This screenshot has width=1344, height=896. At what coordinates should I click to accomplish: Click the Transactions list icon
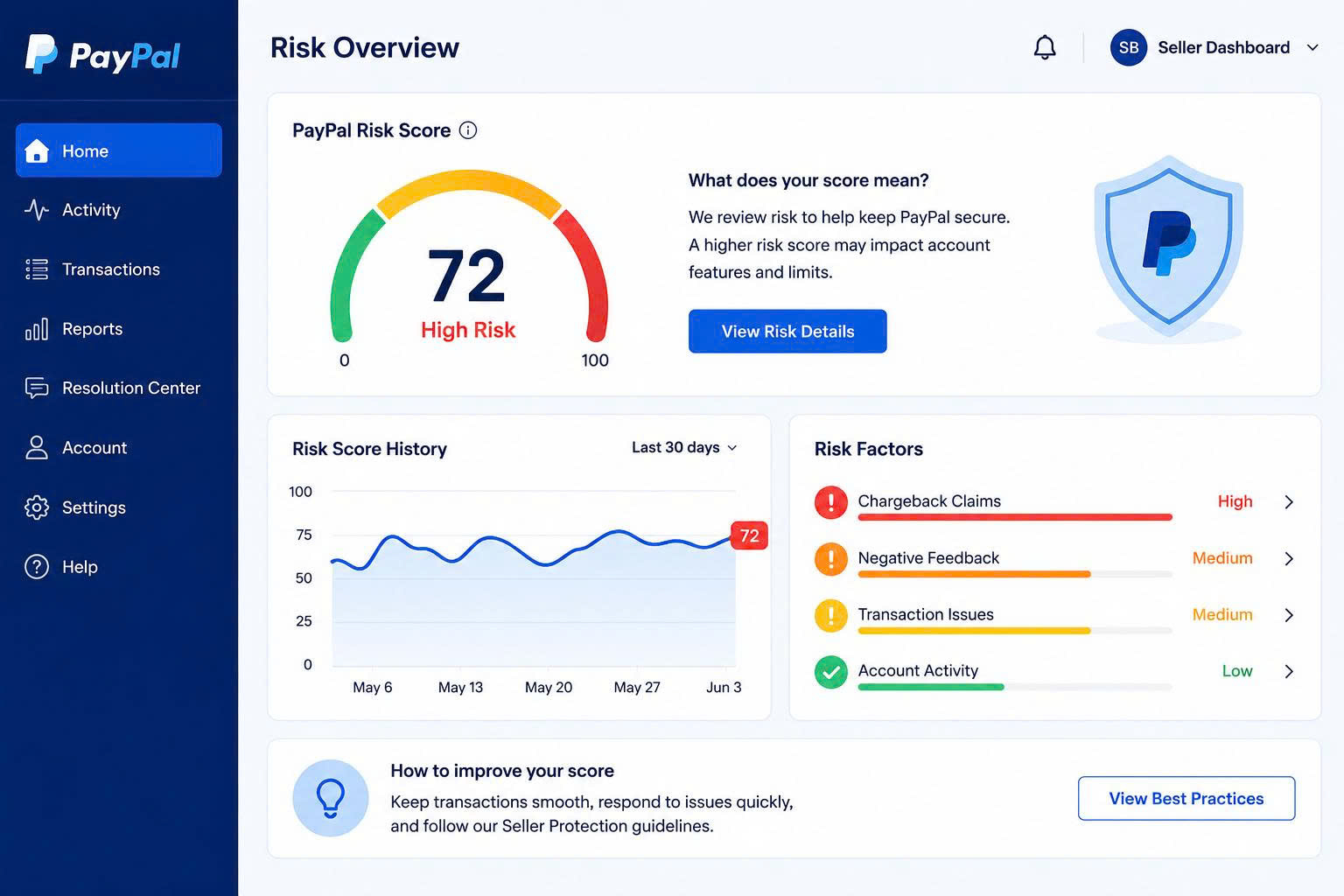(37, 269)
